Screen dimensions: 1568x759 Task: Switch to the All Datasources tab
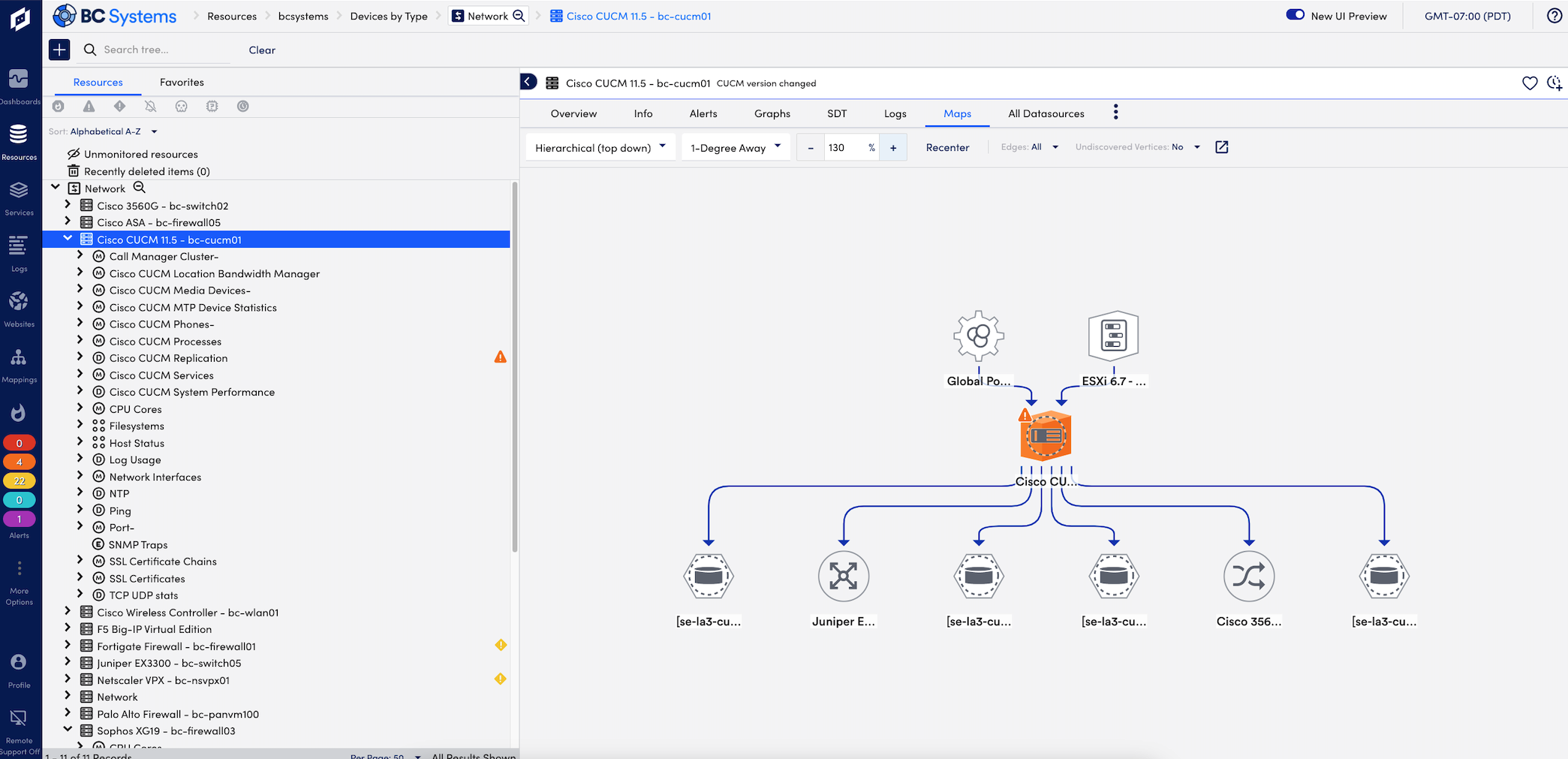[x=1046, y=113]
